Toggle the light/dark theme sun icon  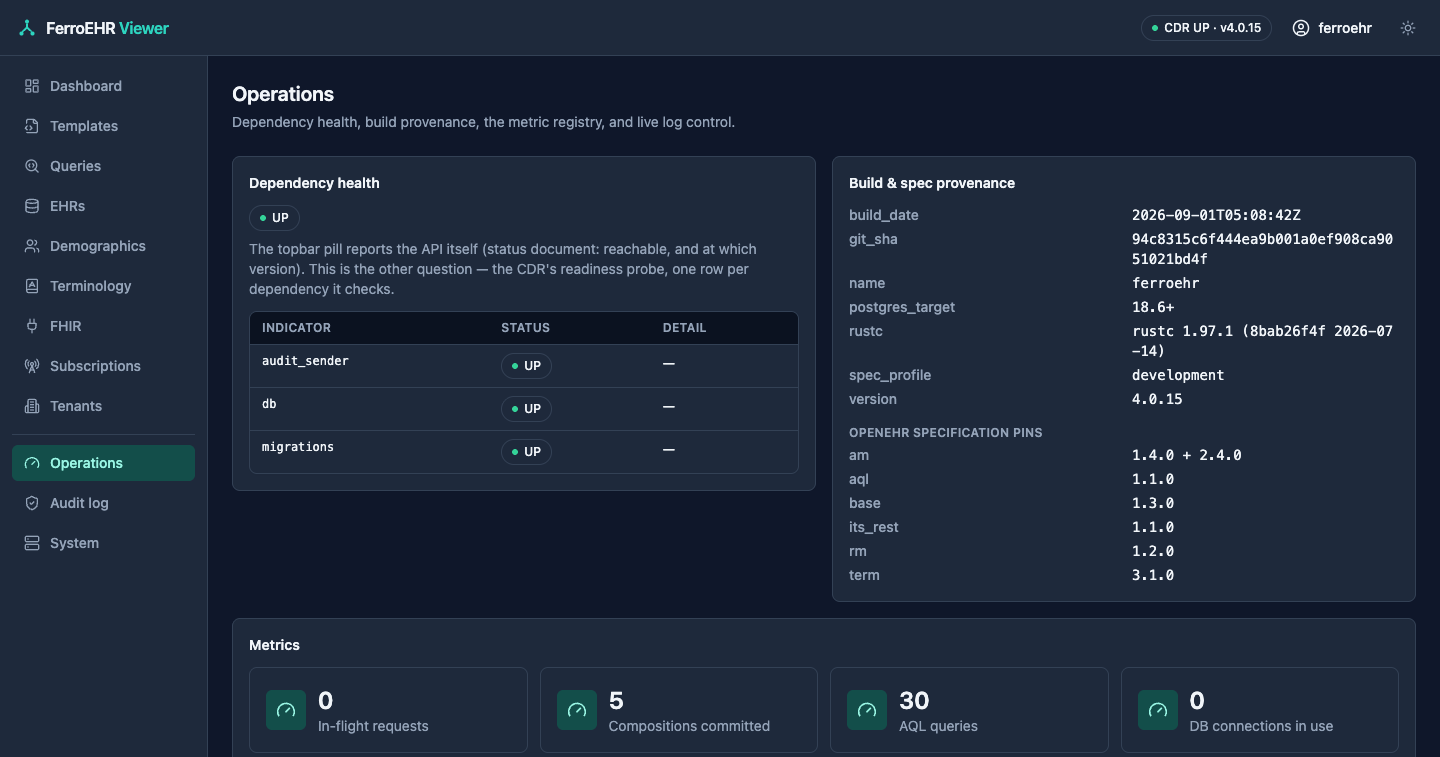point(1408,28)
